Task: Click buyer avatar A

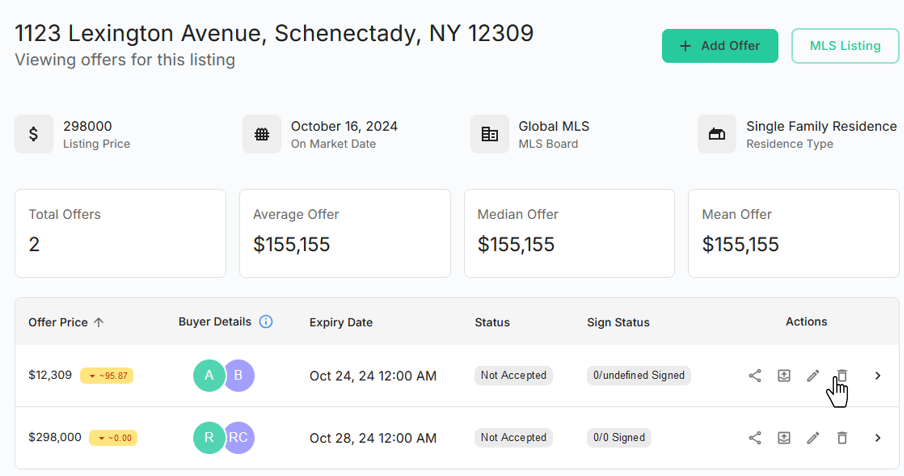Action: [x=209, y=376]
